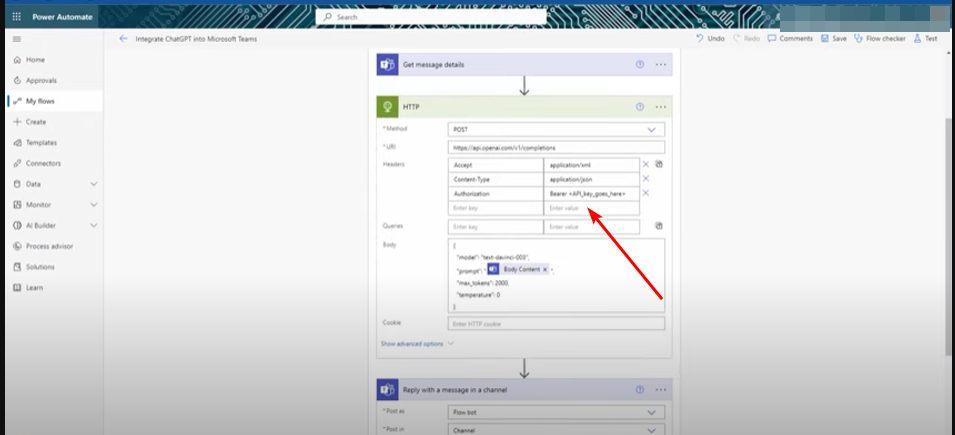Viewport: 955px width, 435px height.
Task: Expand the Data section chevron
Action: pyautogui.click(x=94, y=184)
